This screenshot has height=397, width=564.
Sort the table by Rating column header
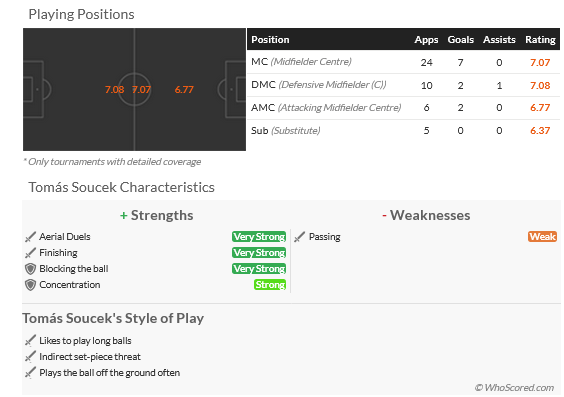[540, 40]
